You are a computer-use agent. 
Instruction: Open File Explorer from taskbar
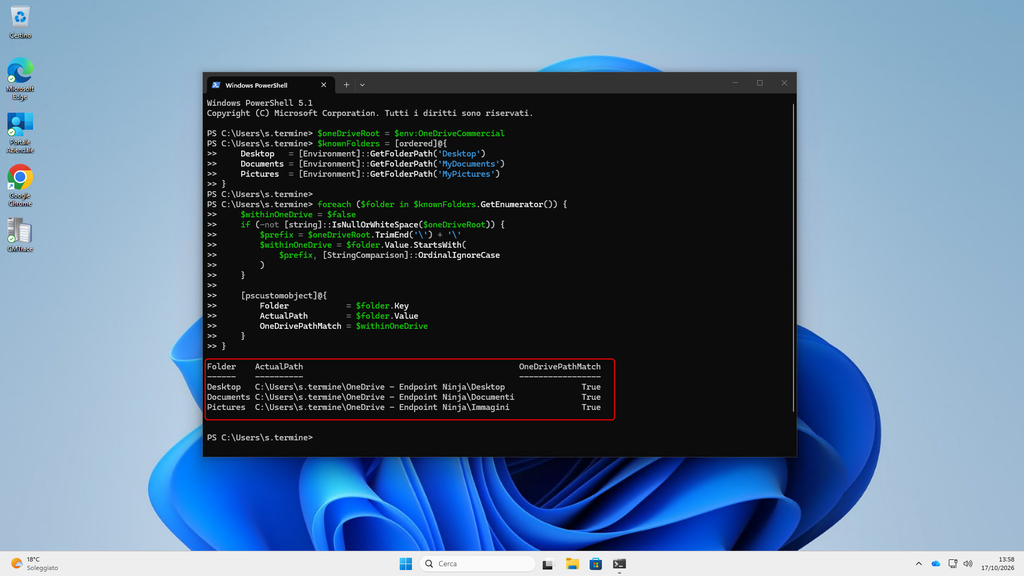click(572, 564)
